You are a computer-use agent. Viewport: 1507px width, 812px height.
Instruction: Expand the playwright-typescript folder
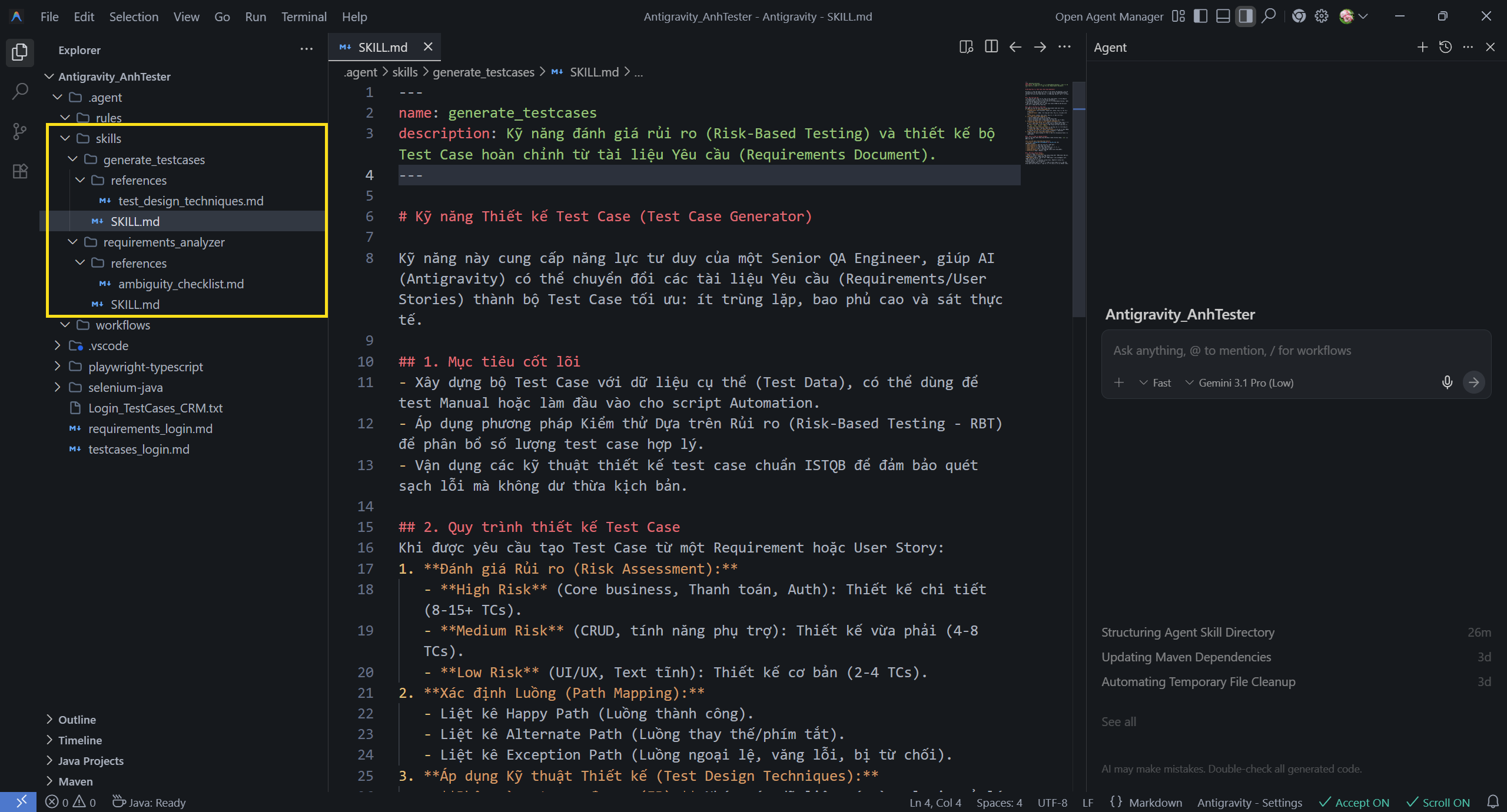pyautogui.click(x=145, y=367)
